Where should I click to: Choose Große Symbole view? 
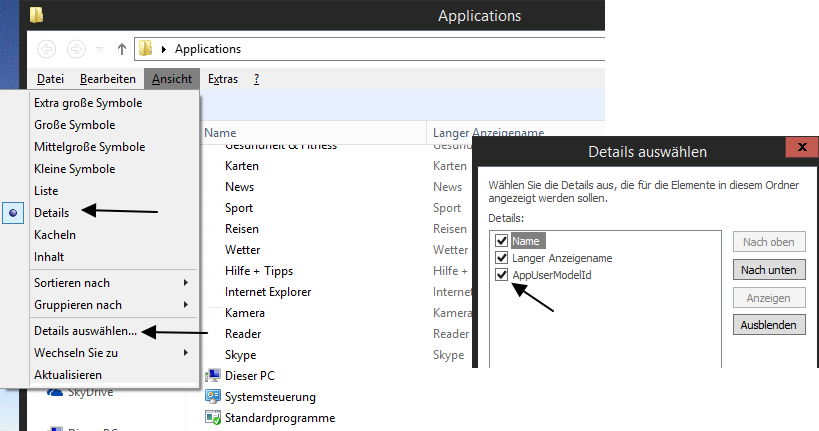pyautogui.click(x=75, y=125)
